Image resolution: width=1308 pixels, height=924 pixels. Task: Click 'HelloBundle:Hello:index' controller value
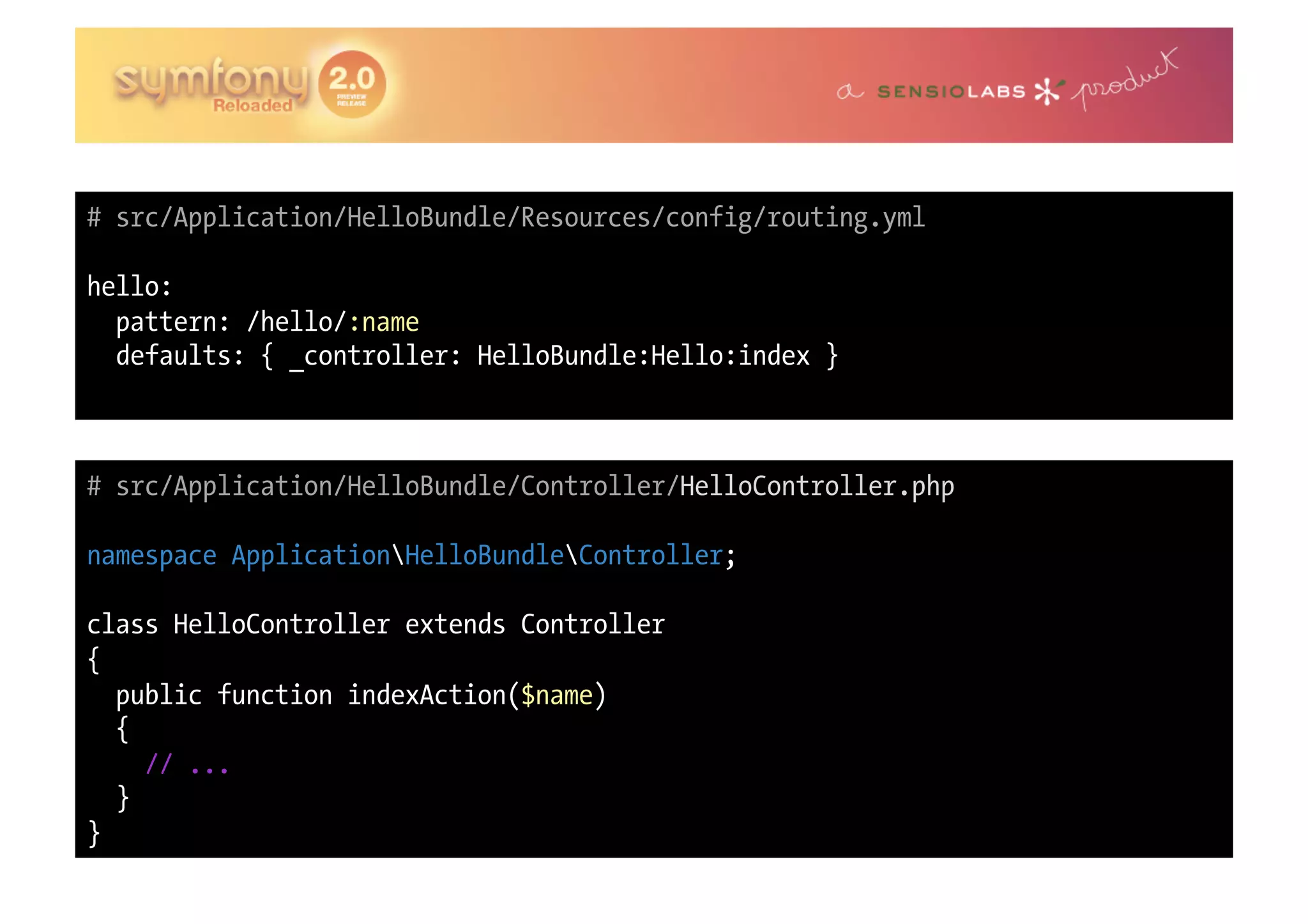pyautogui.click(x=643, y=356)
